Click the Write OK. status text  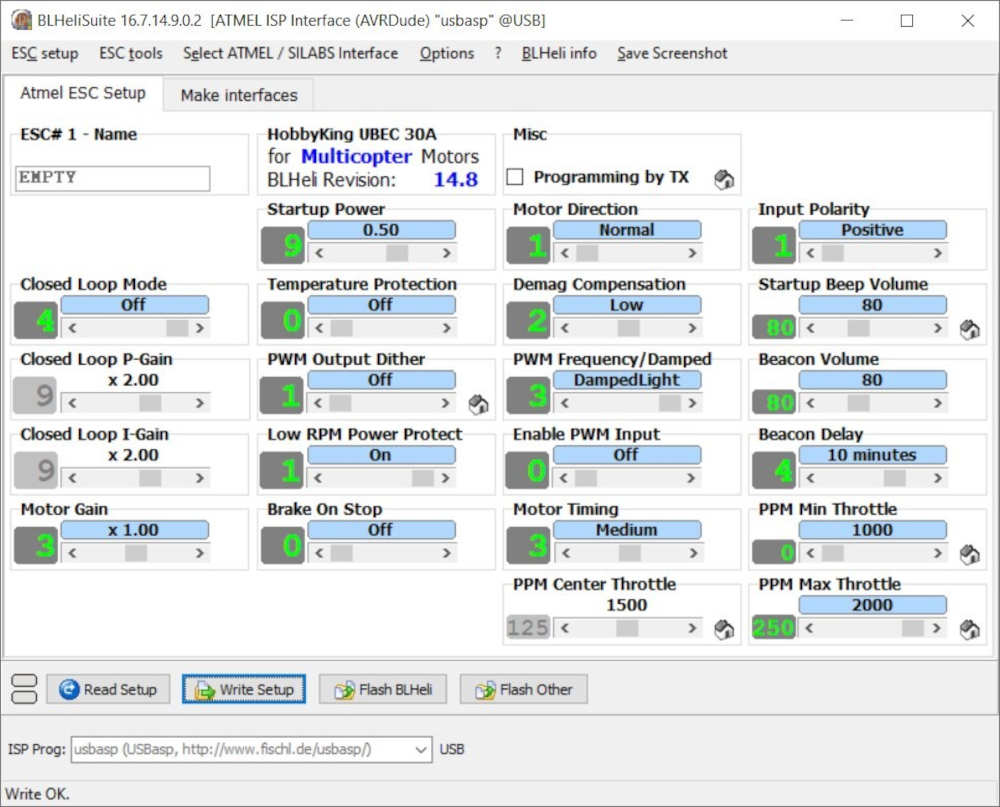(37, 794)
